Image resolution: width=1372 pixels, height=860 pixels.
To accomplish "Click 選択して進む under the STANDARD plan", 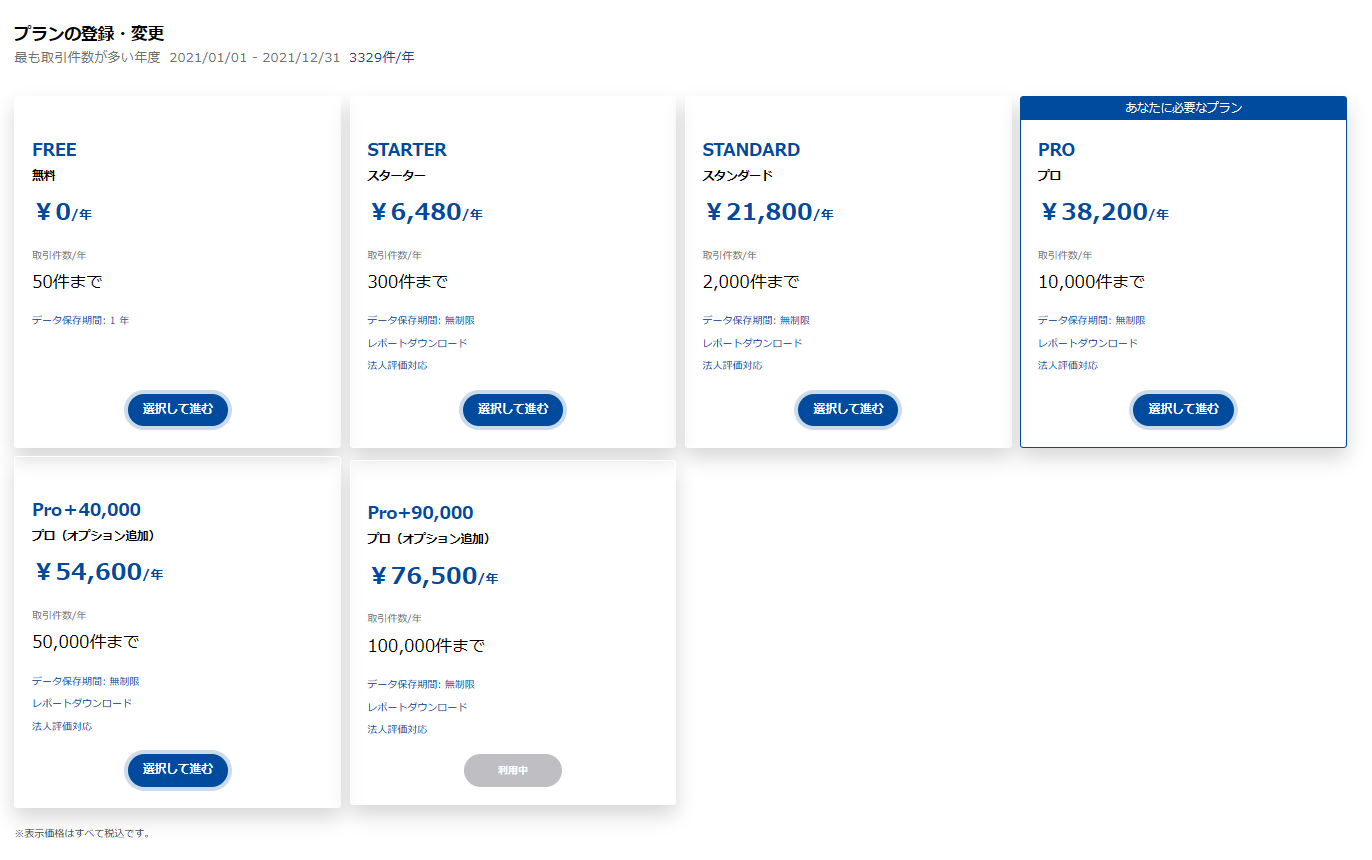I will click(x=847, y=409).
